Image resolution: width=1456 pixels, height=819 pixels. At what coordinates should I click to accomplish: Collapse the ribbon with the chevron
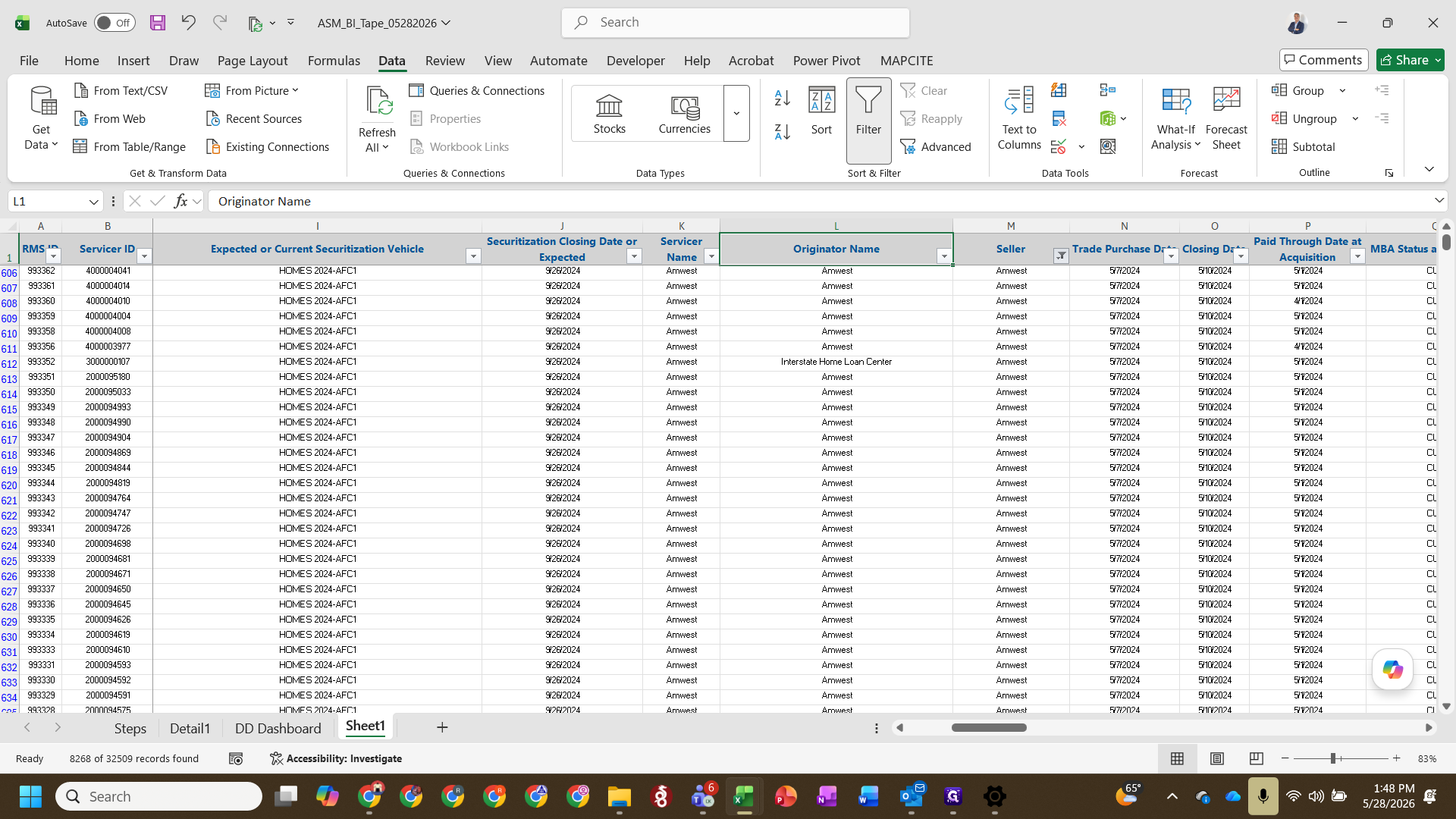1429,169
